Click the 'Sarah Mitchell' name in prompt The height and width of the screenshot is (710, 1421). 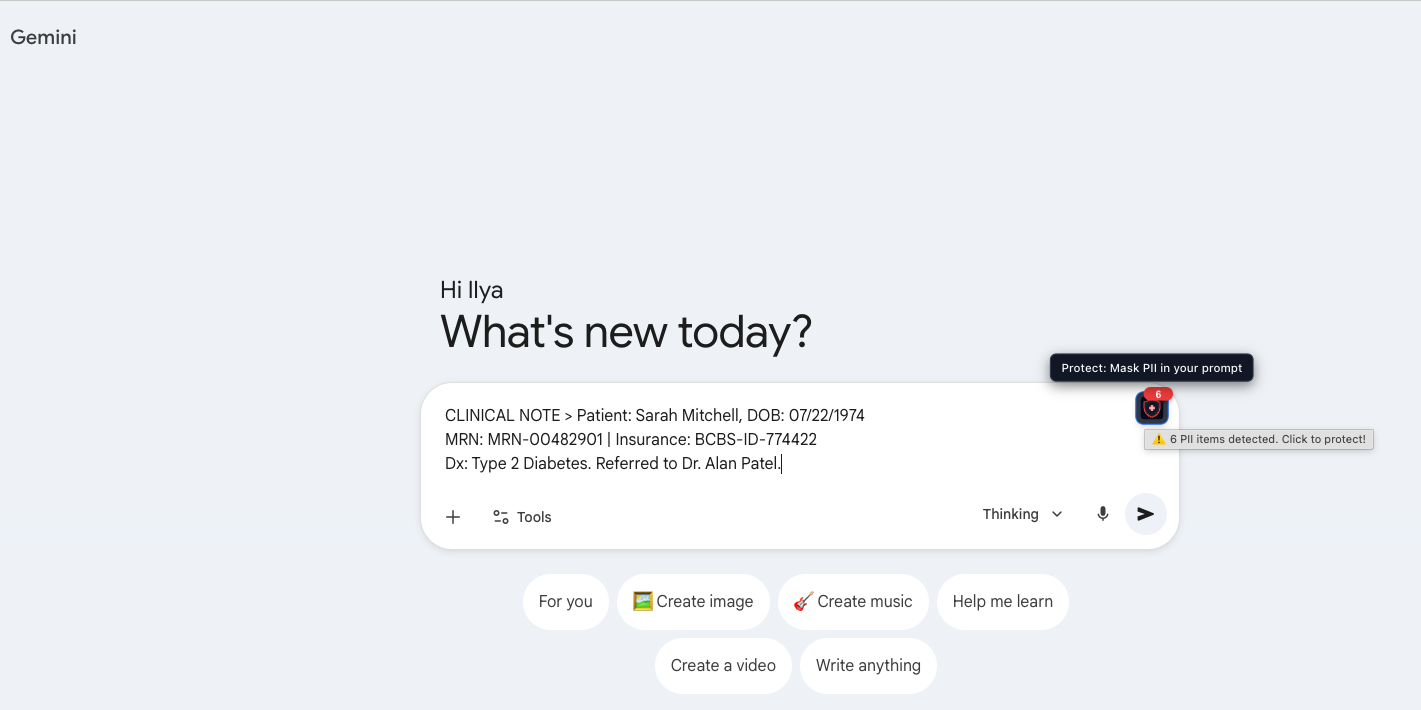[x=689, y=415]
